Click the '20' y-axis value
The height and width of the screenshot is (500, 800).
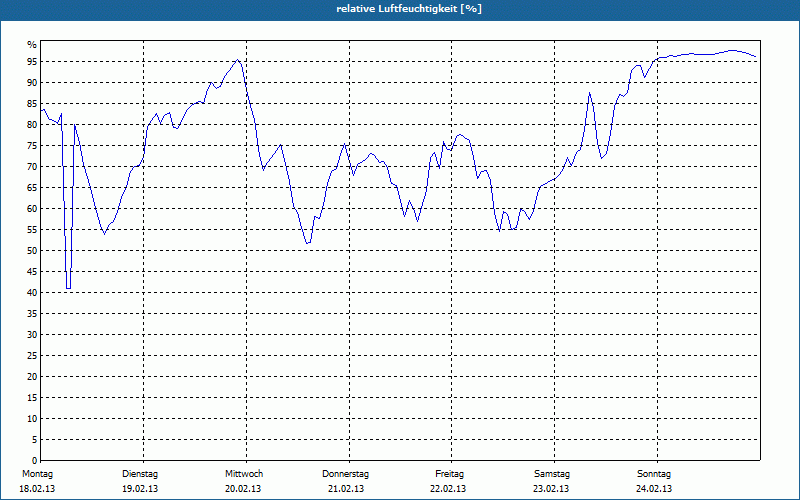(32, 377)
